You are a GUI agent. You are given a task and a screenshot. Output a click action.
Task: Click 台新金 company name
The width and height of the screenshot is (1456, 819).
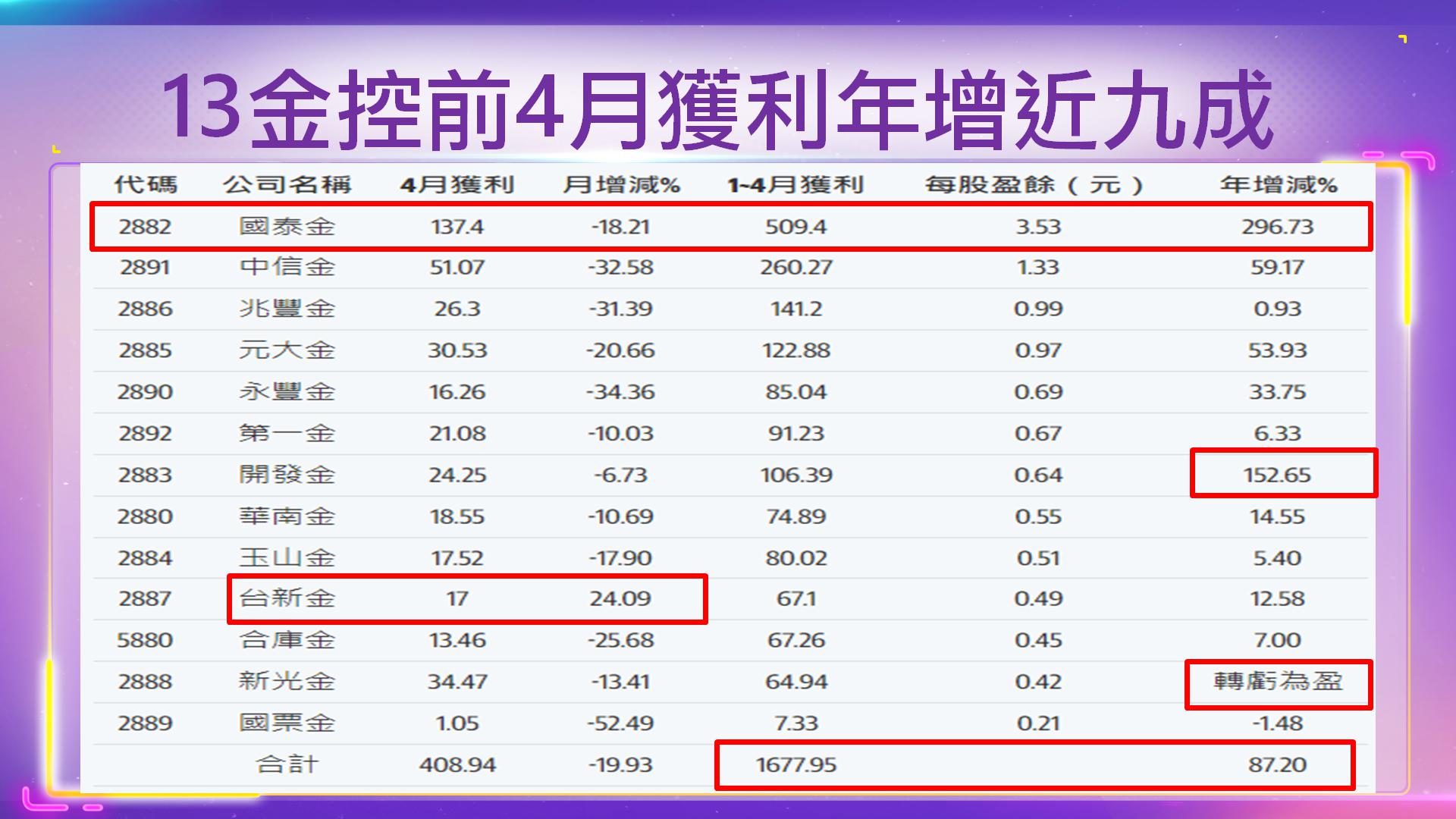287,598
